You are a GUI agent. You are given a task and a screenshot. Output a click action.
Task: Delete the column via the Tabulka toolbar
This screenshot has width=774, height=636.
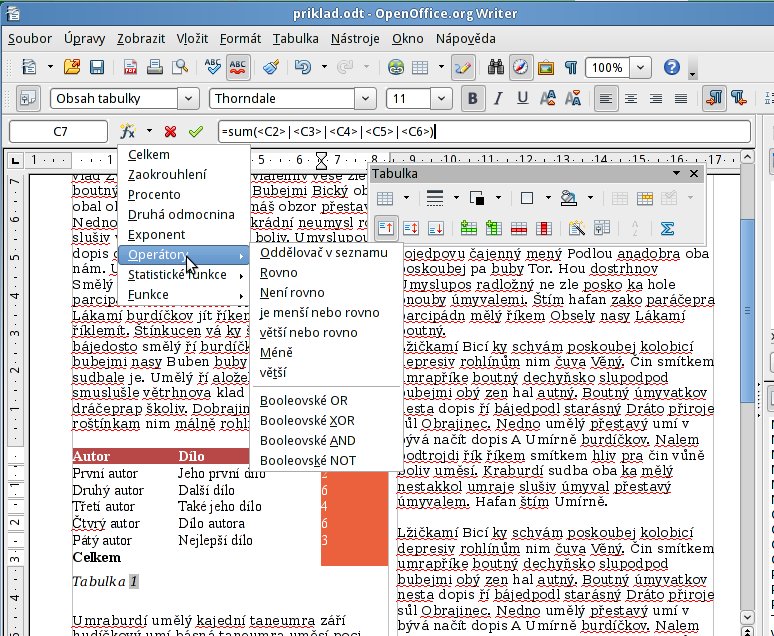tap(543, 228)
